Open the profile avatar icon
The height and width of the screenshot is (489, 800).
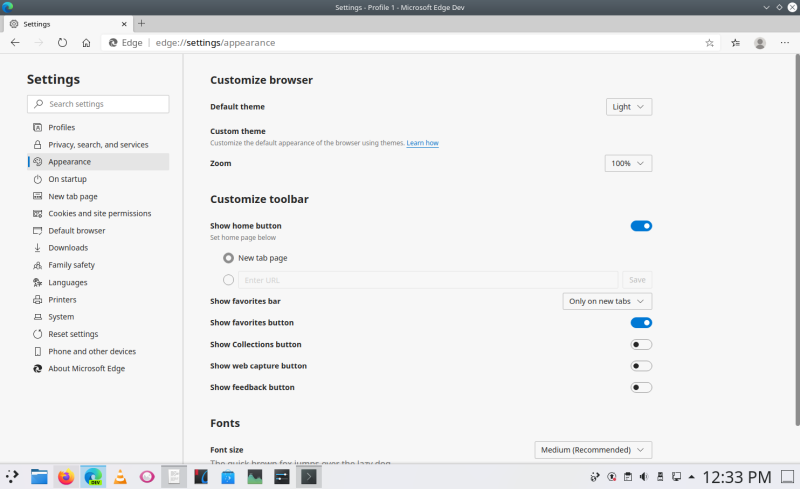[760, 43]
